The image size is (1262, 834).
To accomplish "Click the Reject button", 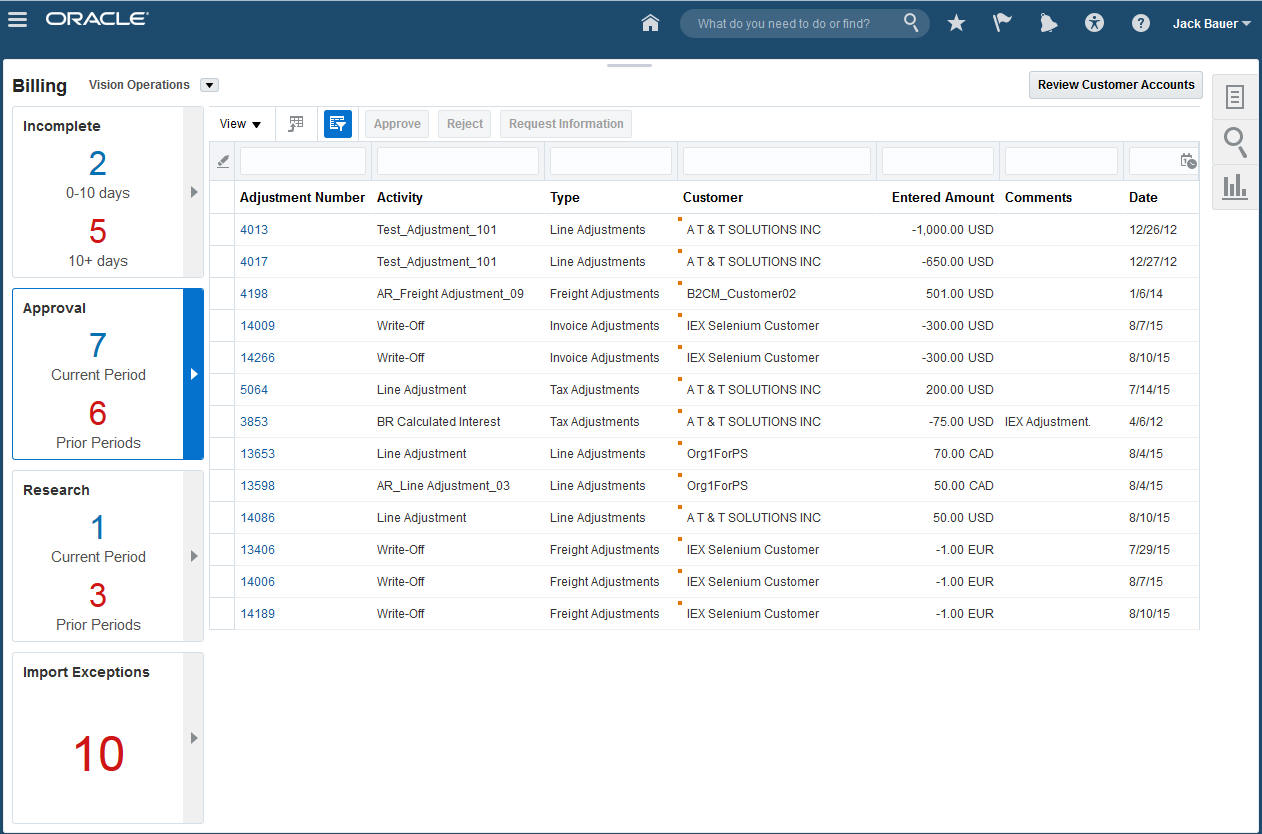I will pos(465,124).
